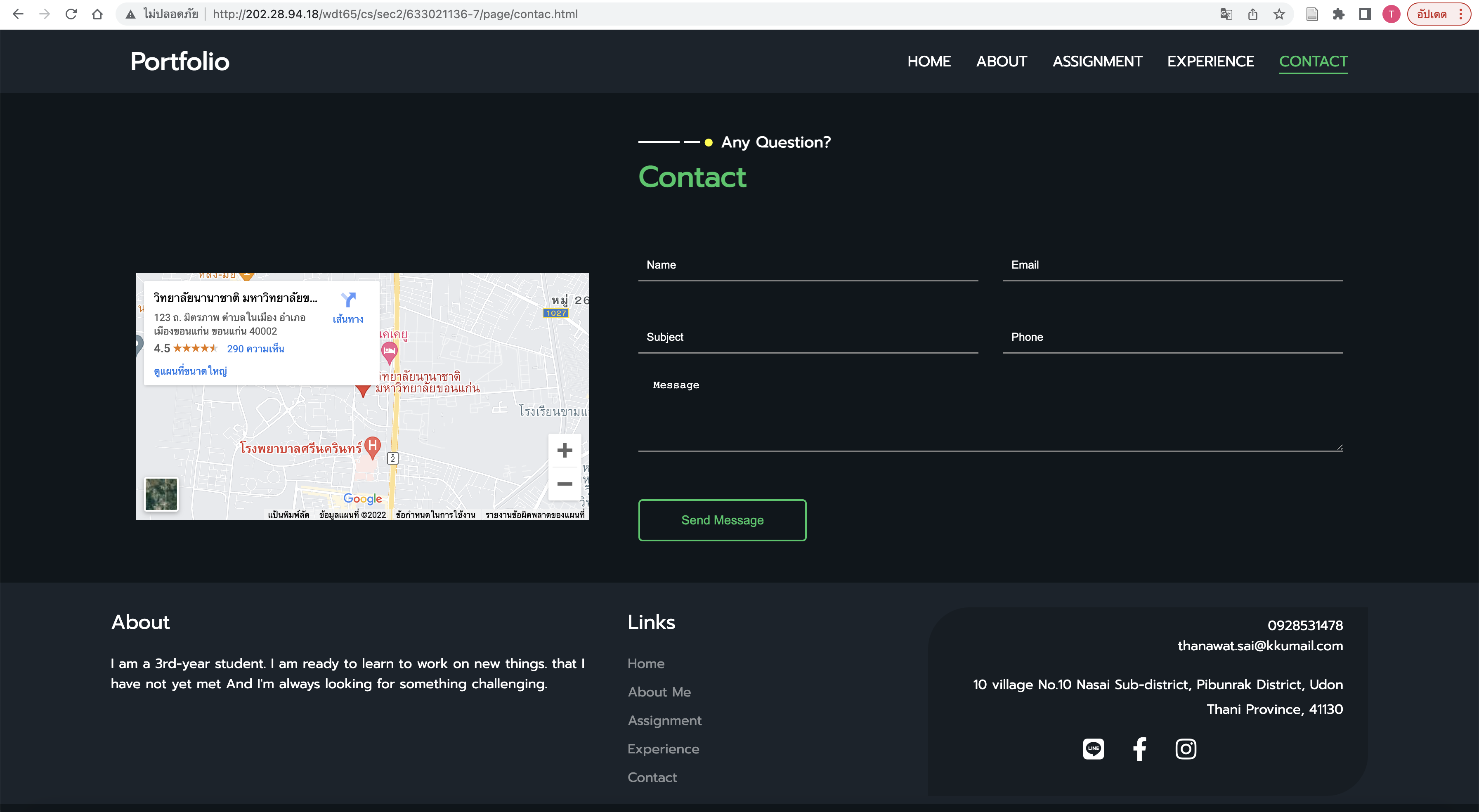The width and height of the screenshot is (1479, 812).
Task: Click the directions (เส้นทาง) icon on map
Action: pos(349,301)
